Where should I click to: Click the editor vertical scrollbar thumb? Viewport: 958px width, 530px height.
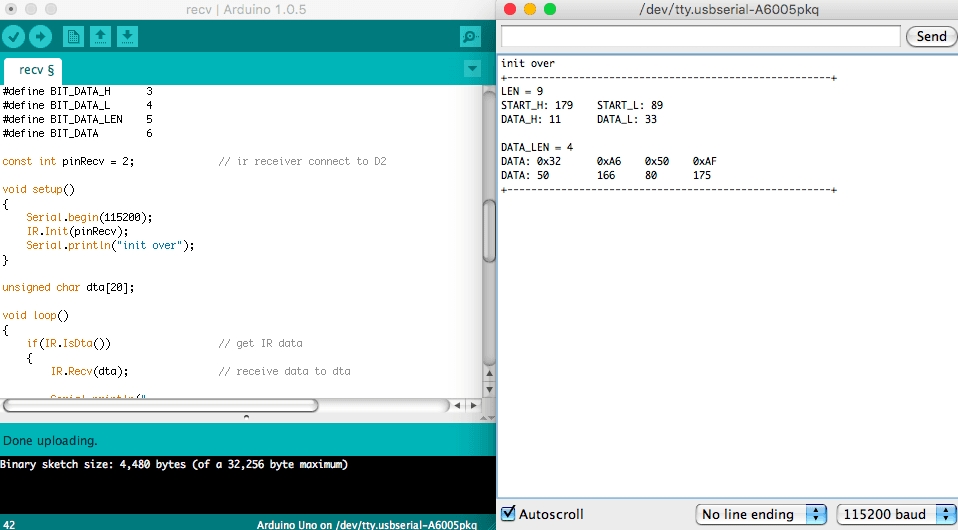tap(489, 230)
